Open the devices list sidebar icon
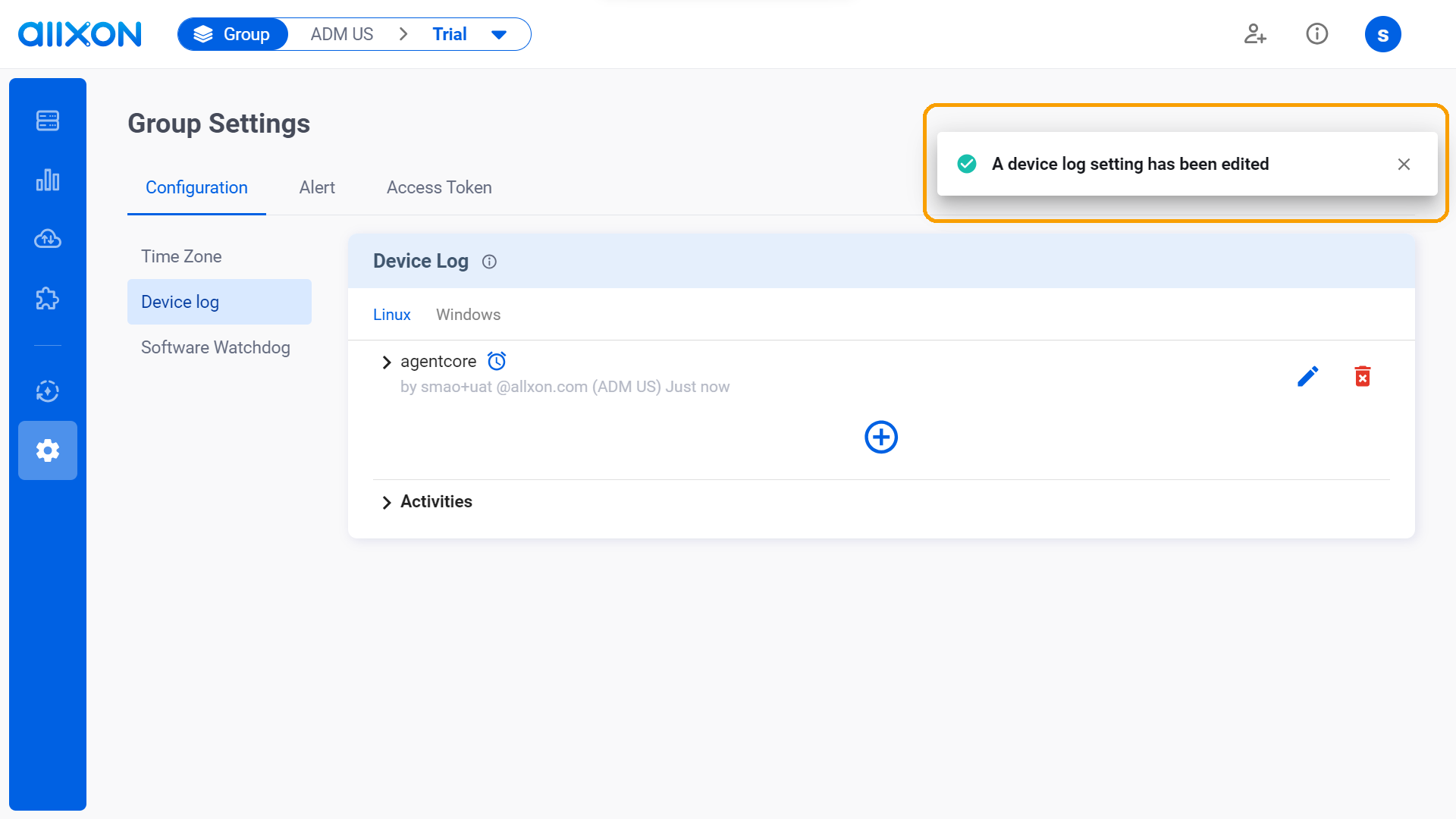Screen dimensions: 1456x819 (48, 121)
